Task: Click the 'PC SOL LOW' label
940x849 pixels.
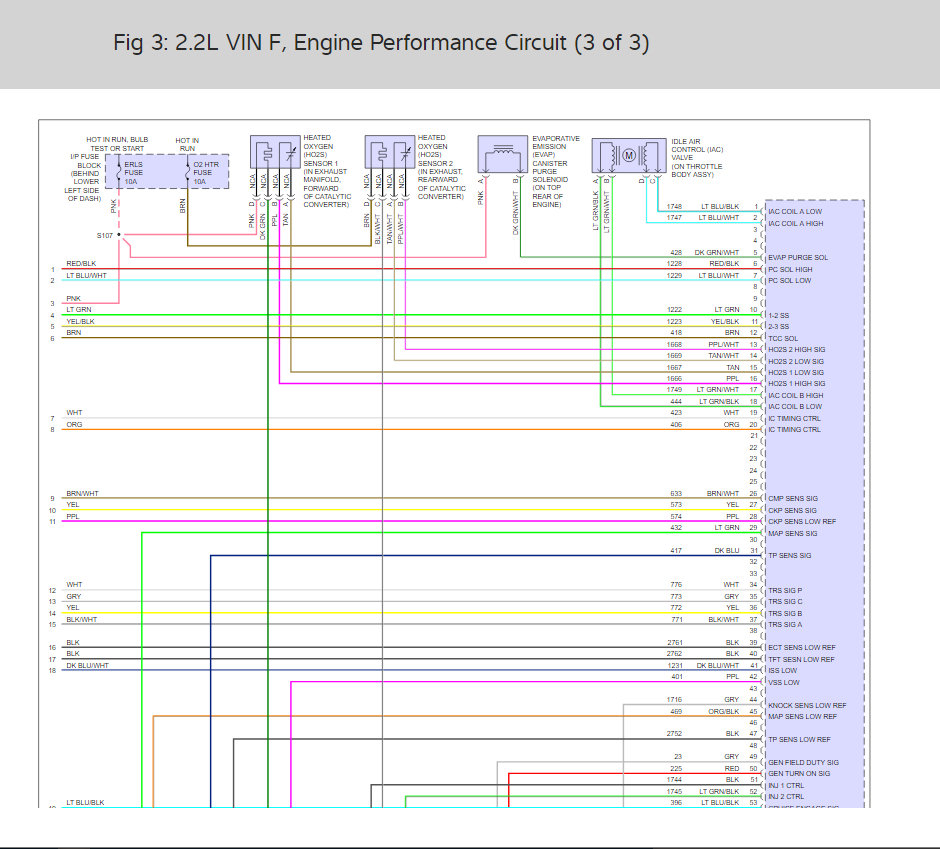Action: (790, 281)
